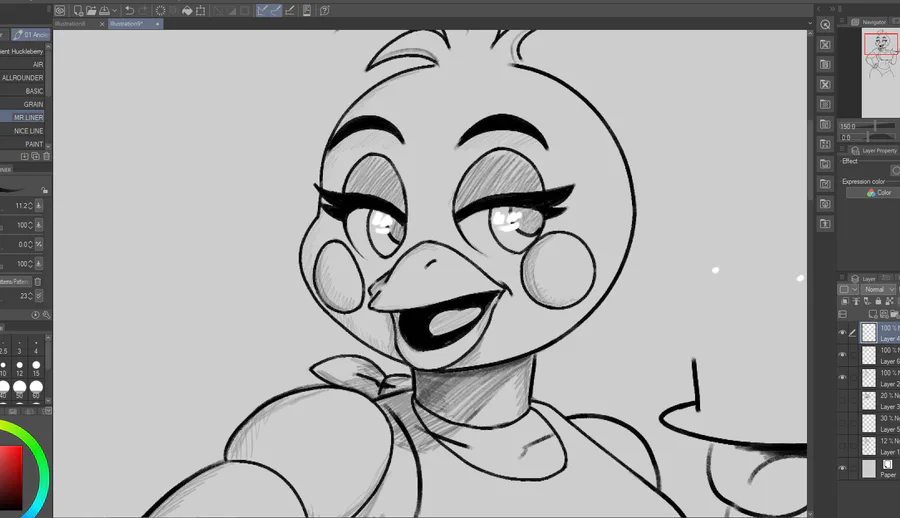Hide Layer 4 with its eye icon

(843, 333)
